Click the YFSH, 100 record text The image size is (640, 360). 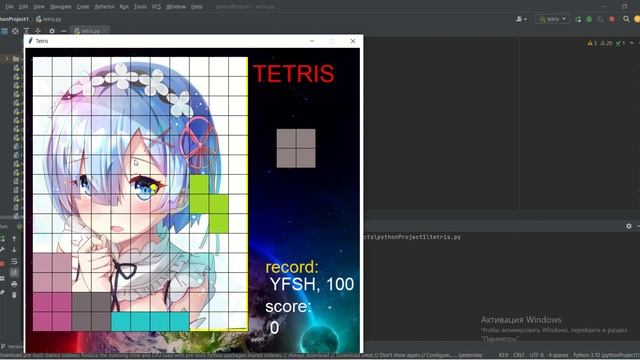[312, 284]
